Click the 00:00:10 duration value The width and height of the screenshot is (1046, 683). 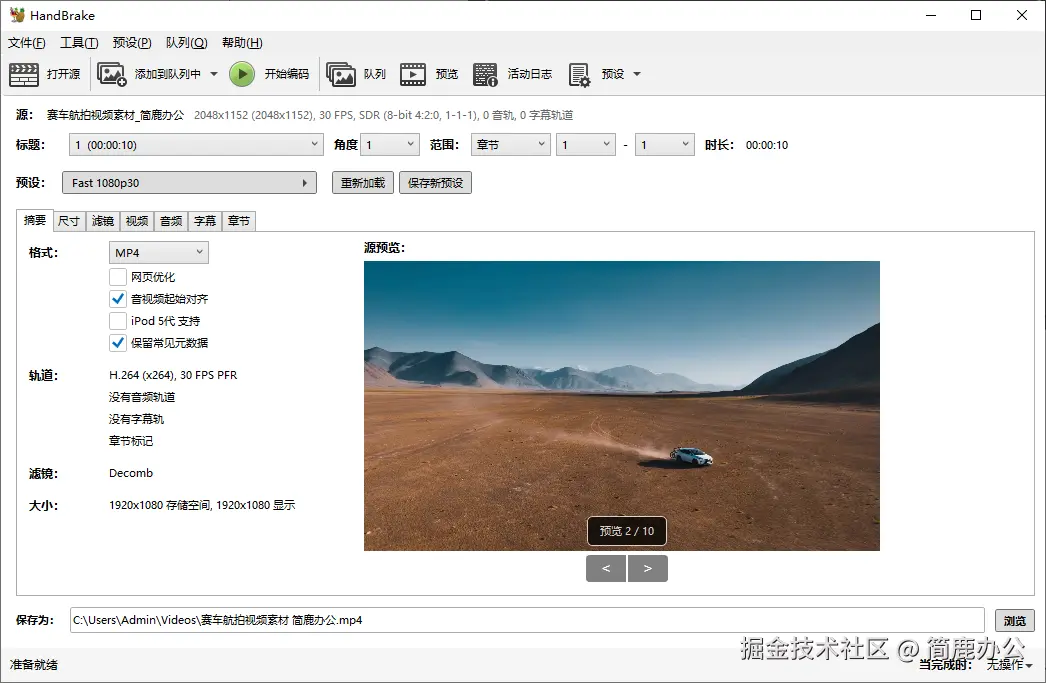click(x=766, y=145)
